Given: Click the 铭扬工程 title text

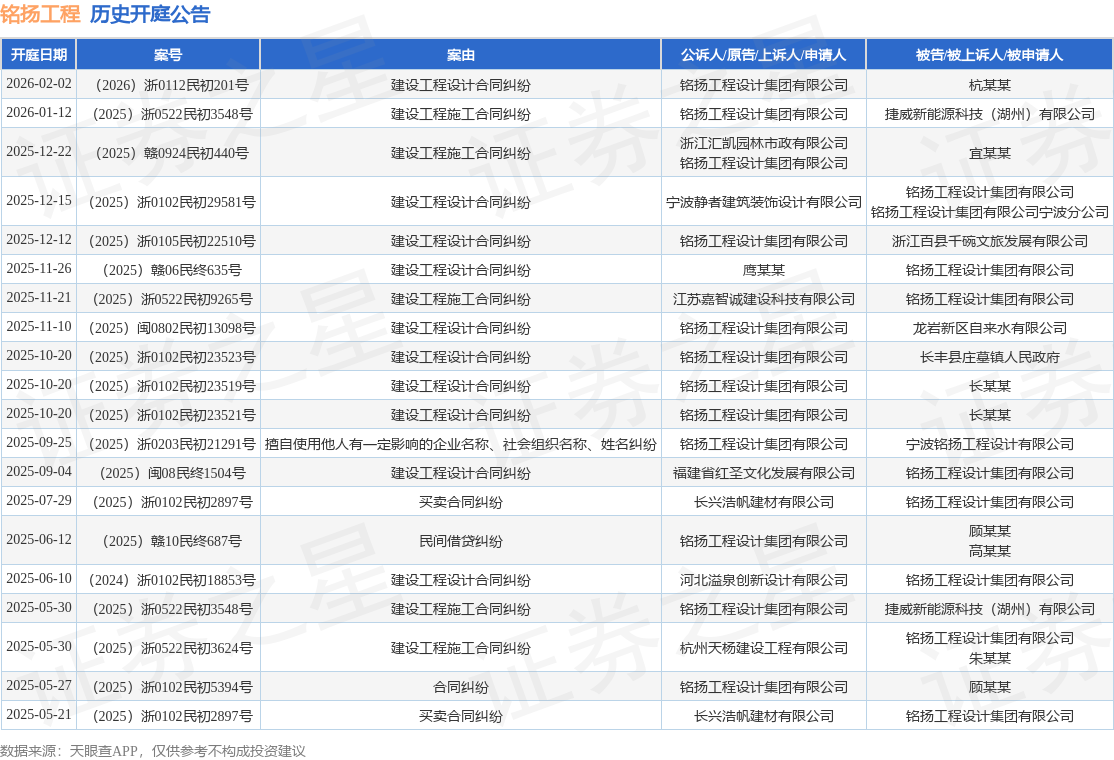Looking at the screenshot, I should (40, 14).
